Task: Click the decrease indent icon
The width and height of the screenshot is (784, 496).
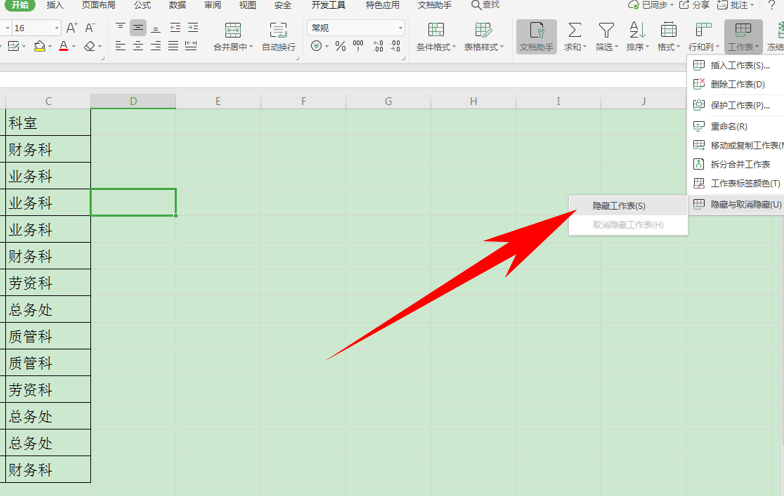Action: 175,28
